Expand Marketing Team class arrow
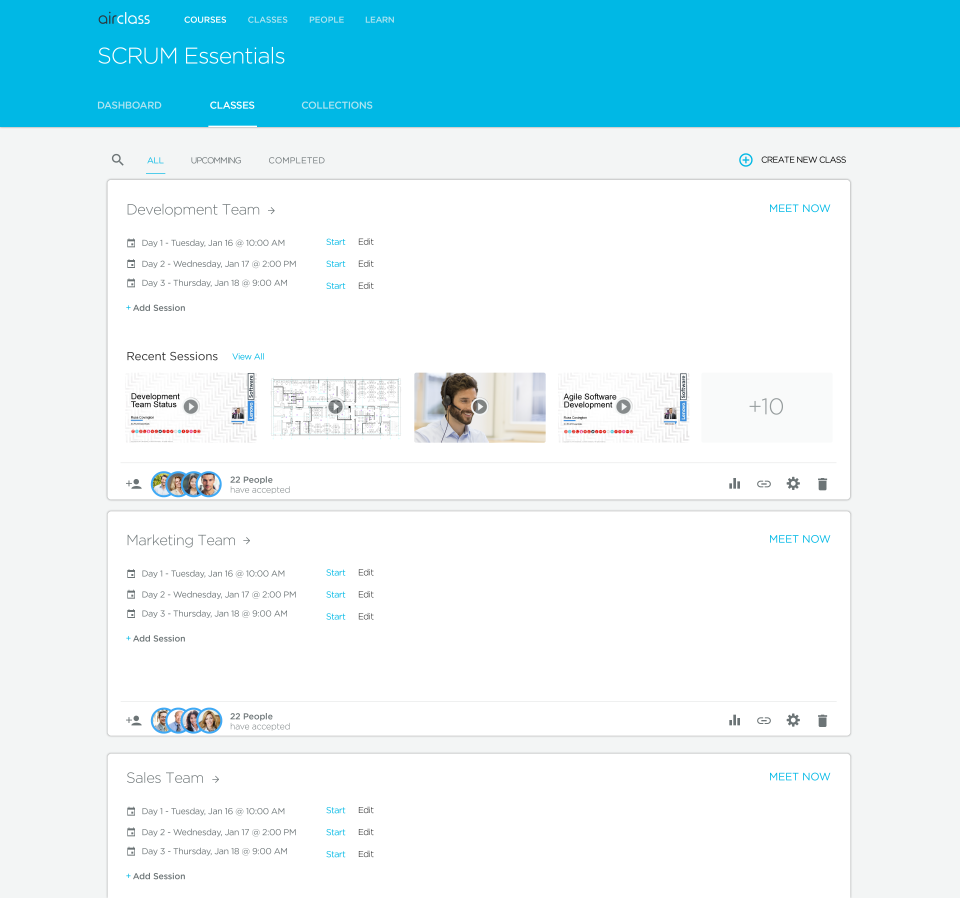This screenshot has width=960, height=898. [247, 541]
